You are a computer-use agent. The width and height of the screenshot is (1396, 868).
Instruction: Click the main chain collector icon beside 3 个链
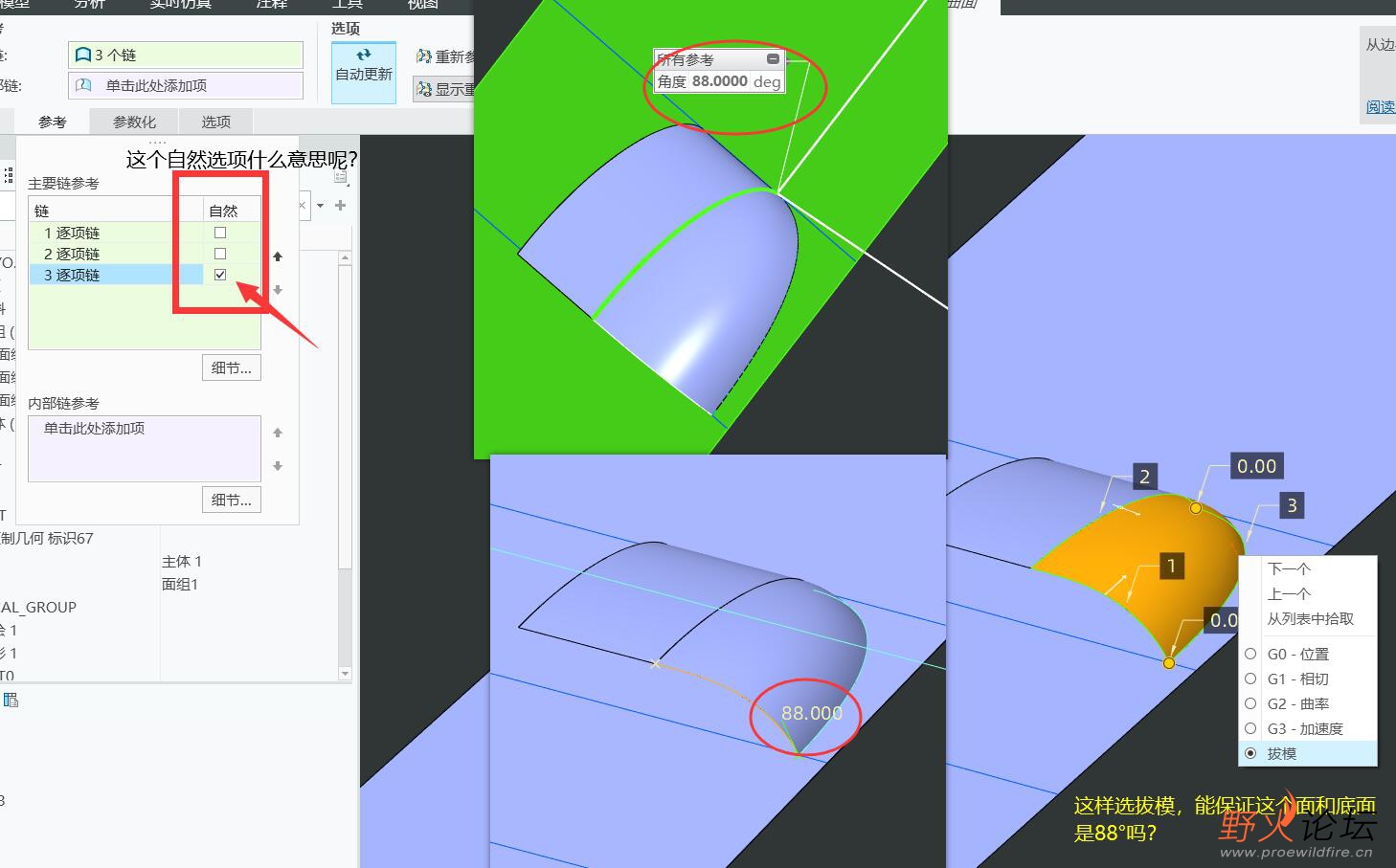pos(83,56)
